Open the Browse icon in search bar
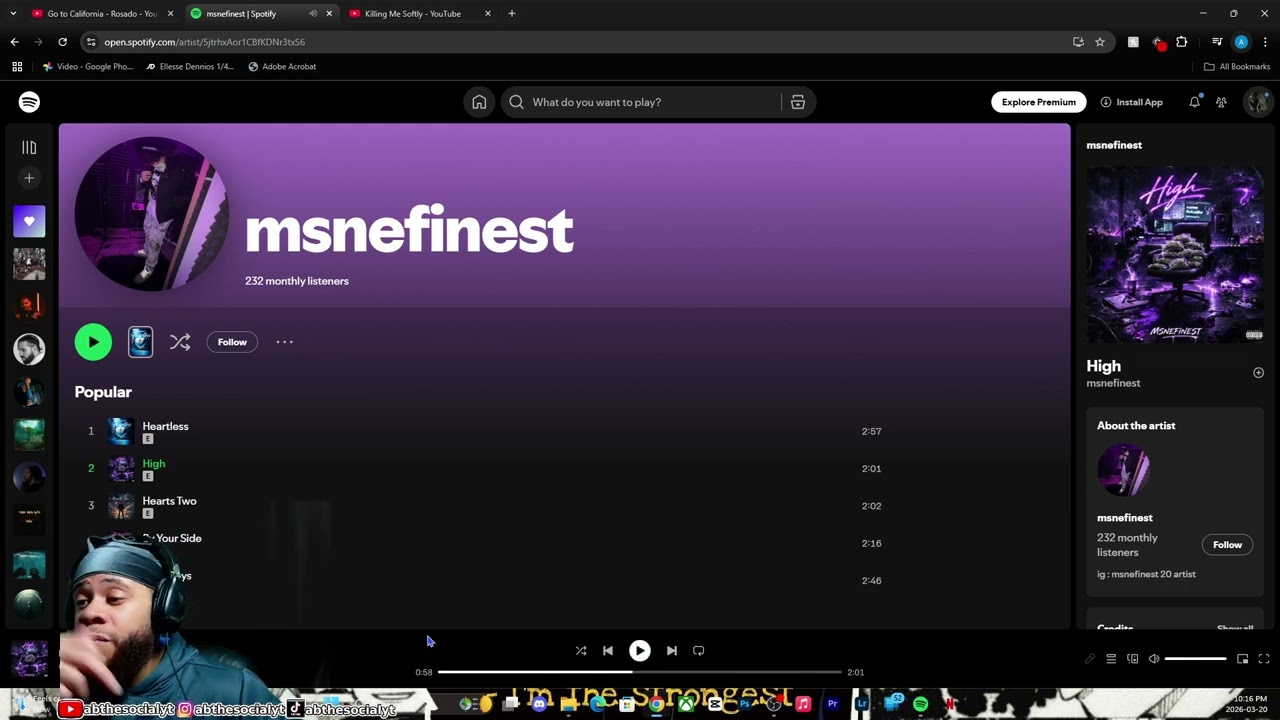The image size is (1280, 720). [797, 102]
